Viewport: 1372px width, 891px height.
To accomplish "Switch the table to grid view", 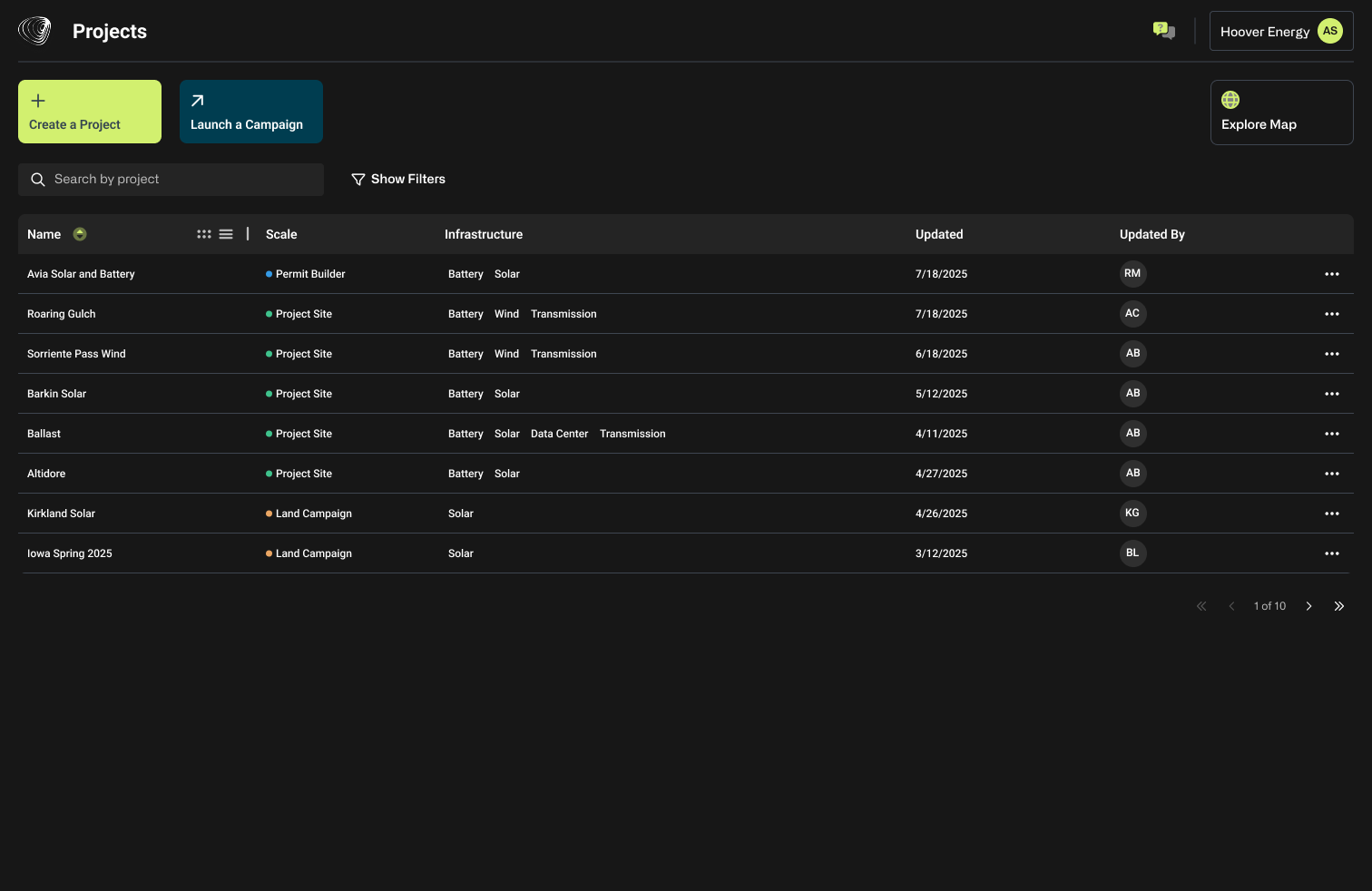I will 204,233.
